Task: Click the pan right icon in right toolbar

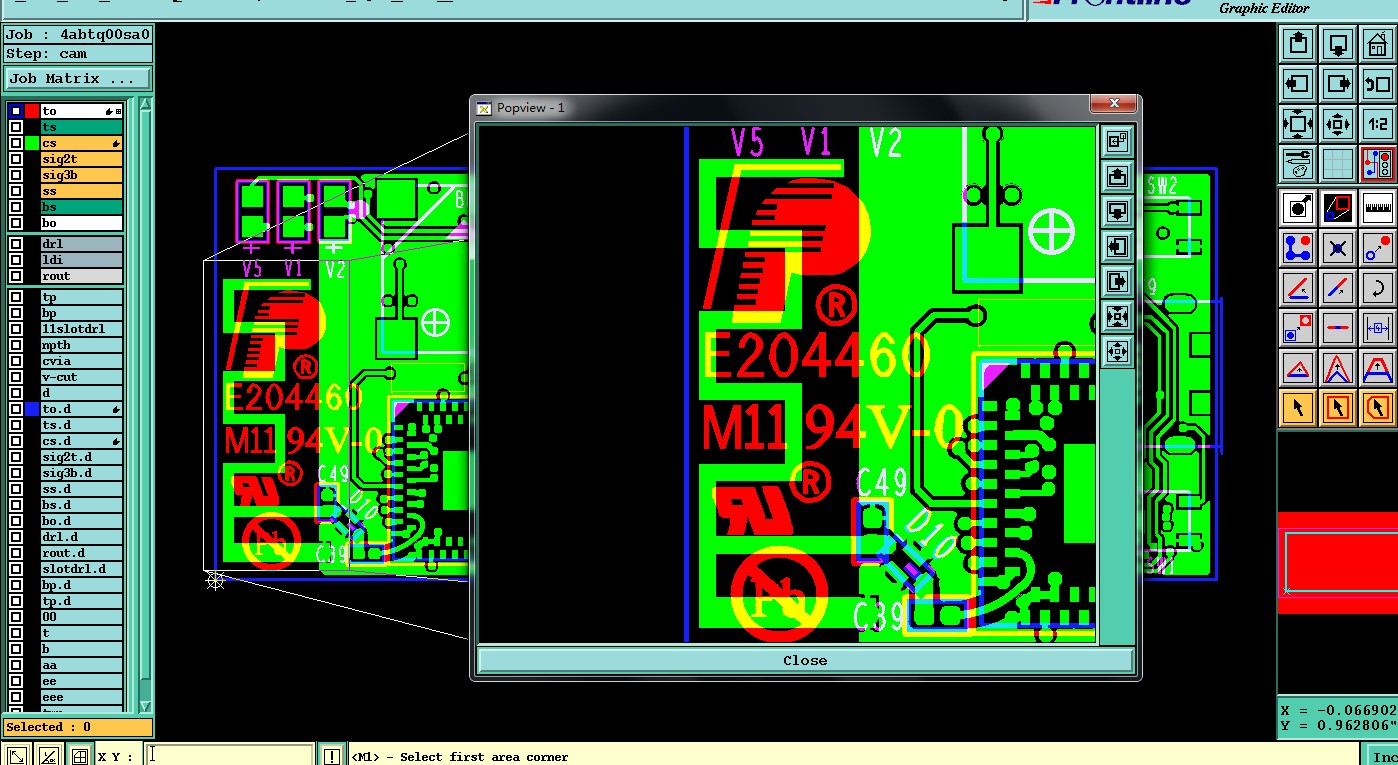Action: click(x=1338, y=84)
